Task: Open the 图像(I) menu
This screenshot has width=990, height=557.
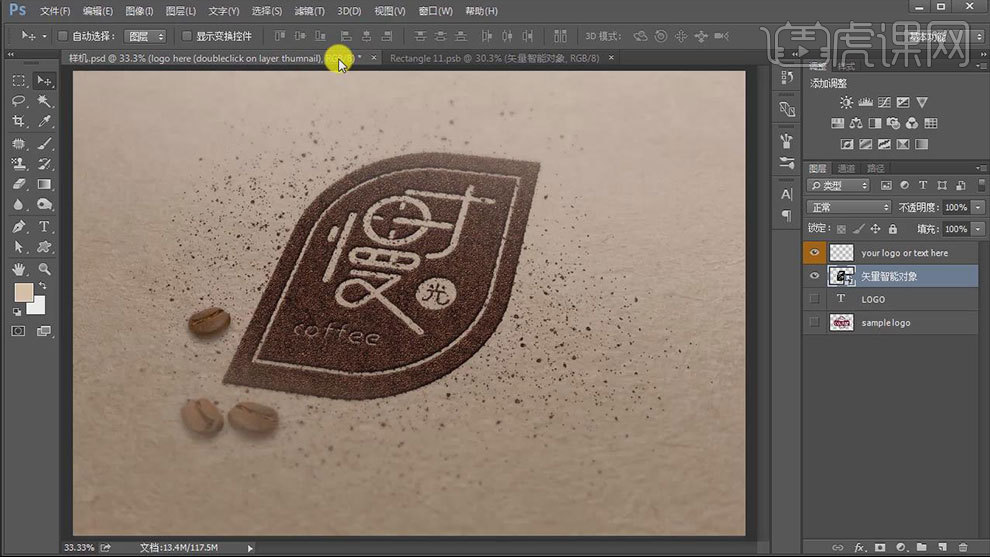Action: 139,11
